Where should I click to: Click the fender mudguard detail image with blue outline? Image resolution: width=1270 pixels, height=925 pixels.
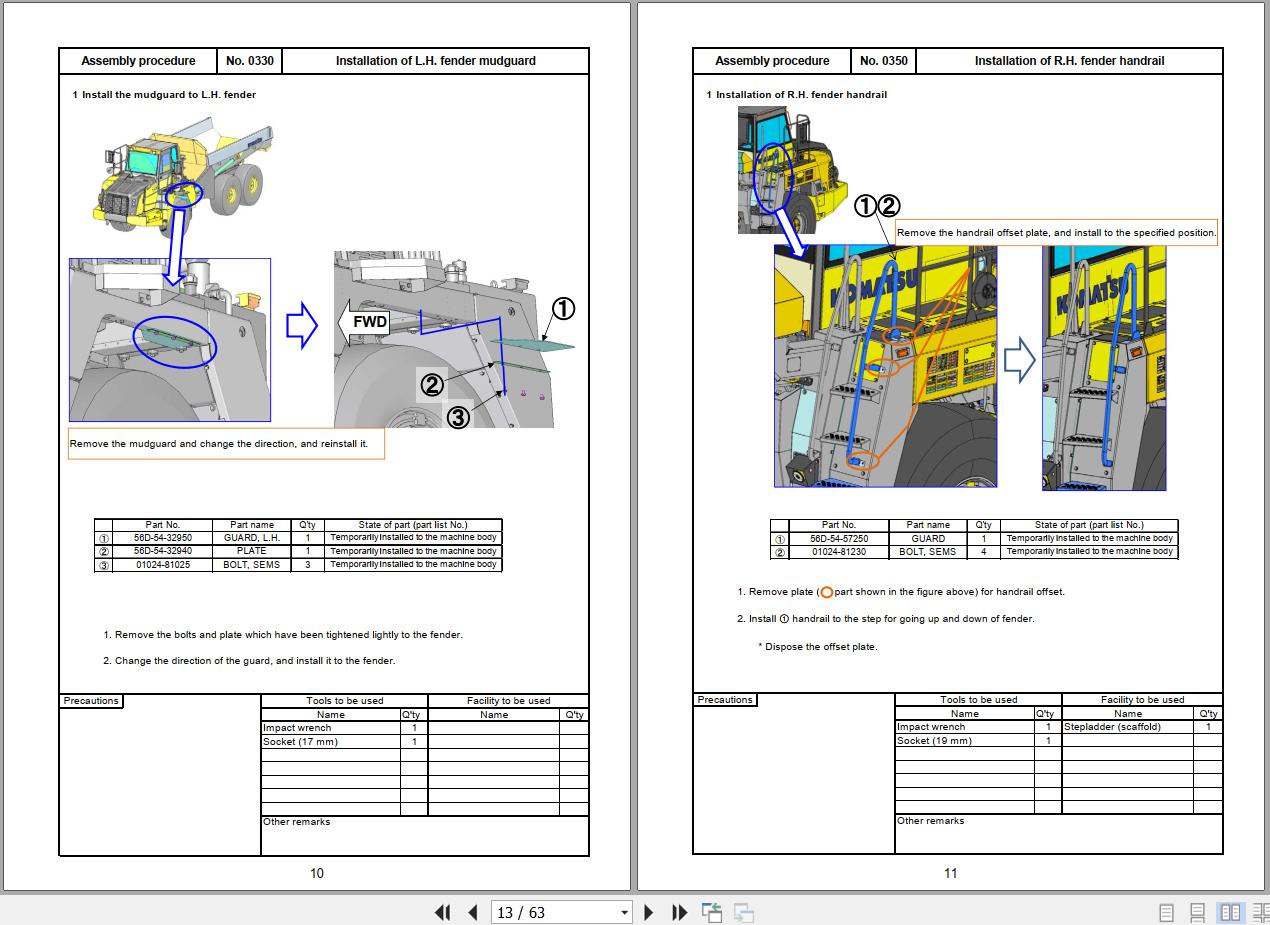(x=170, y=340)
